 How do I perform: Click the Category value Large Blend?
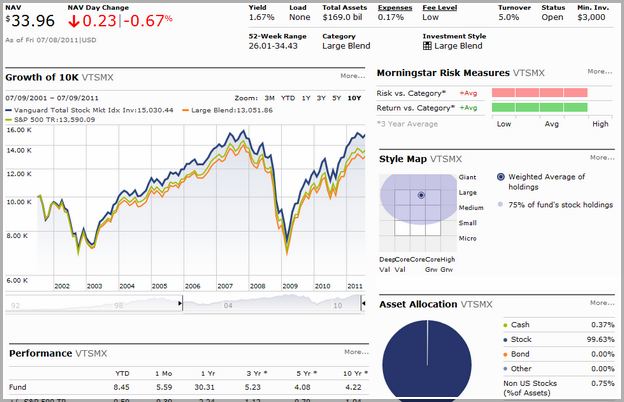346,46
